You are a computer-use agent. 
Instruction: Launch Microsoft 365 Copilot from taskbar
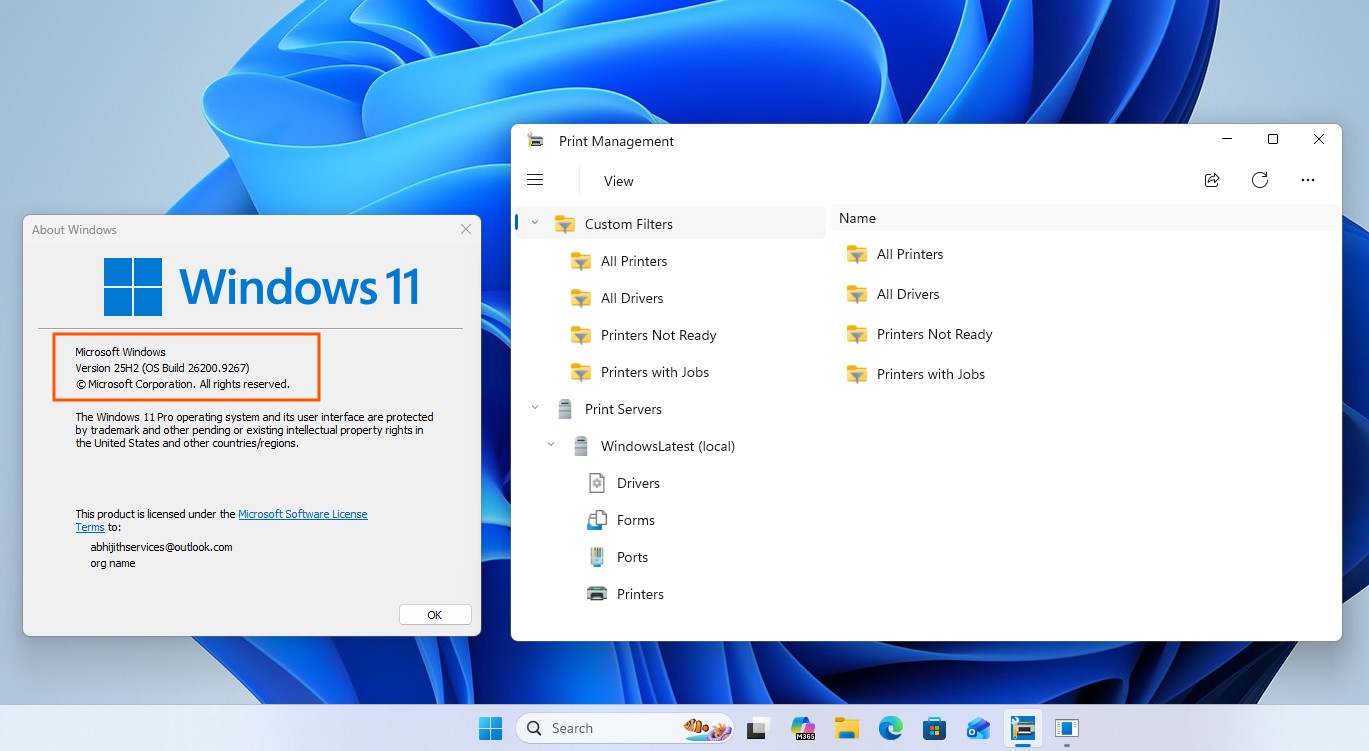803,728
